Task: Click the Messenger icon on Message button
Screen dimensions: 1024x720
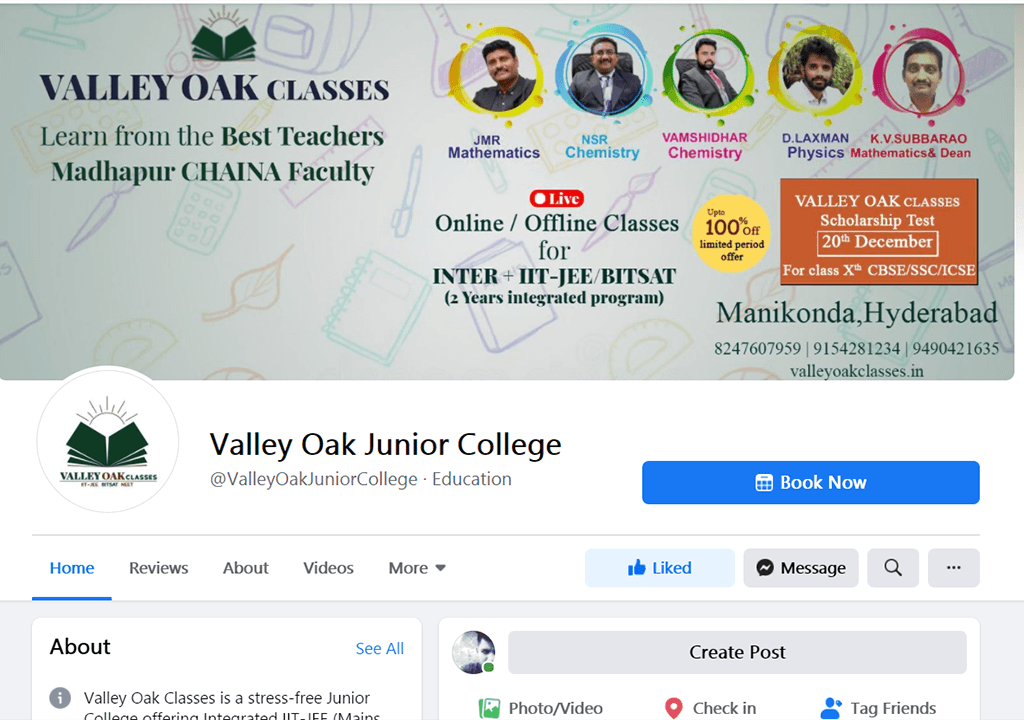Action: [765, 568]
